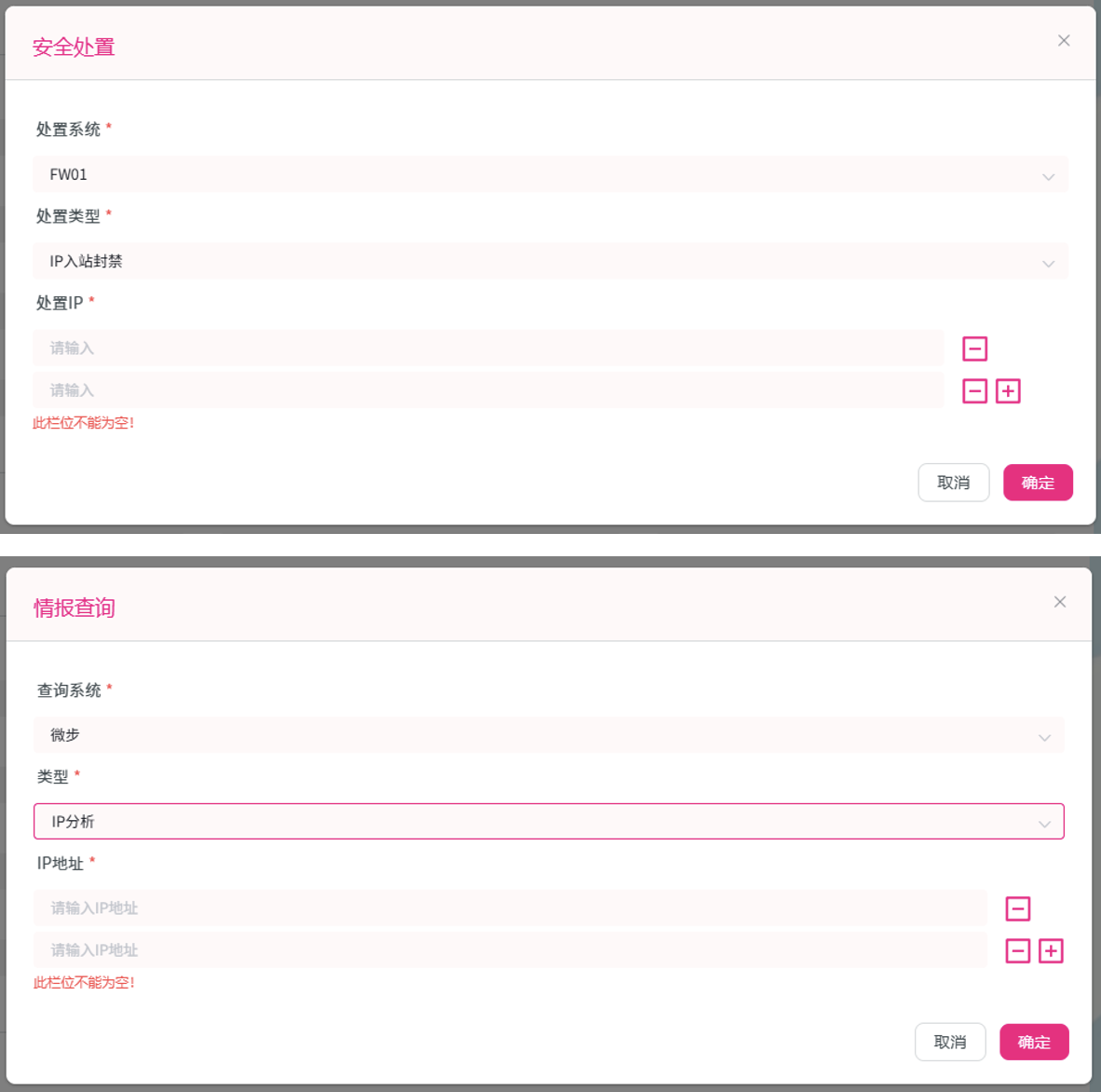Open the 处置类型 dropdown showing IP入站封禁

[x=550, y=261]
